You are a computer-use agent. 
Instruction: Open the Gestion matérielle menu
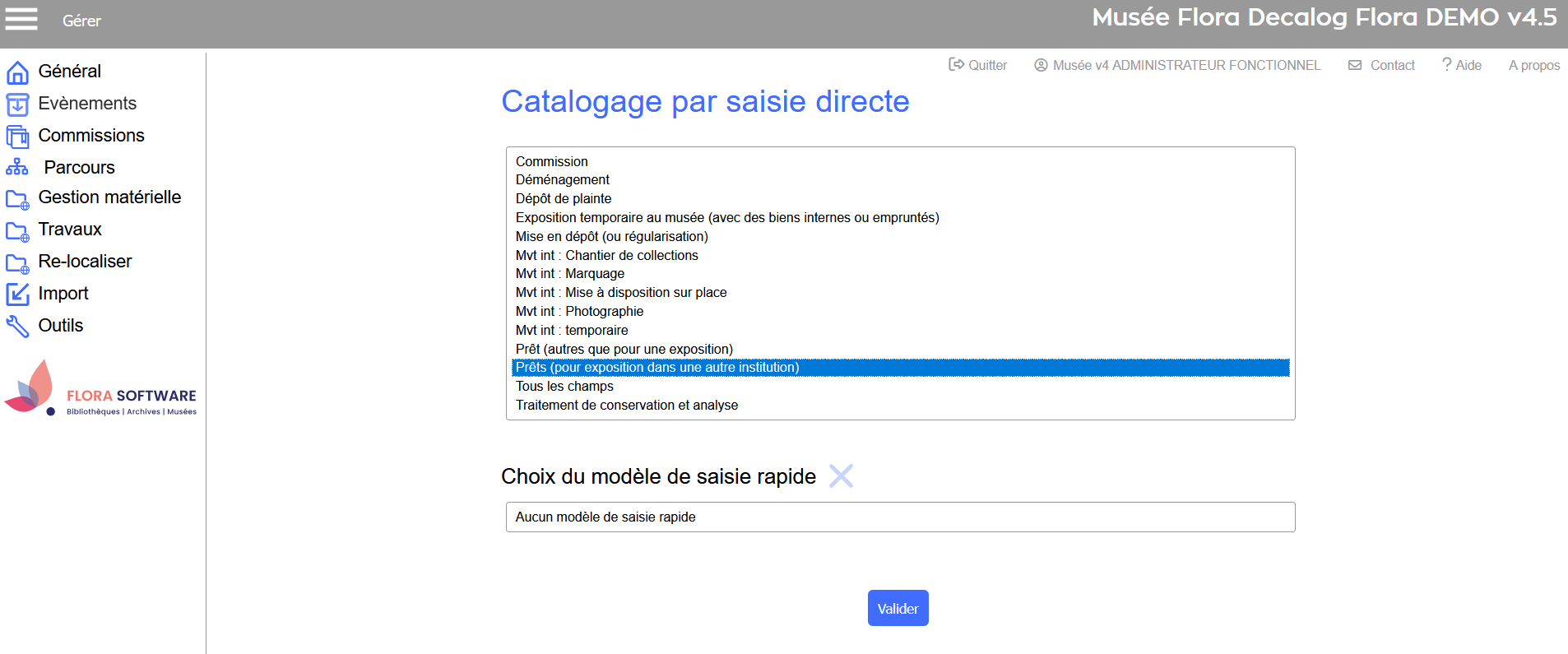click(x=109, y=197)
